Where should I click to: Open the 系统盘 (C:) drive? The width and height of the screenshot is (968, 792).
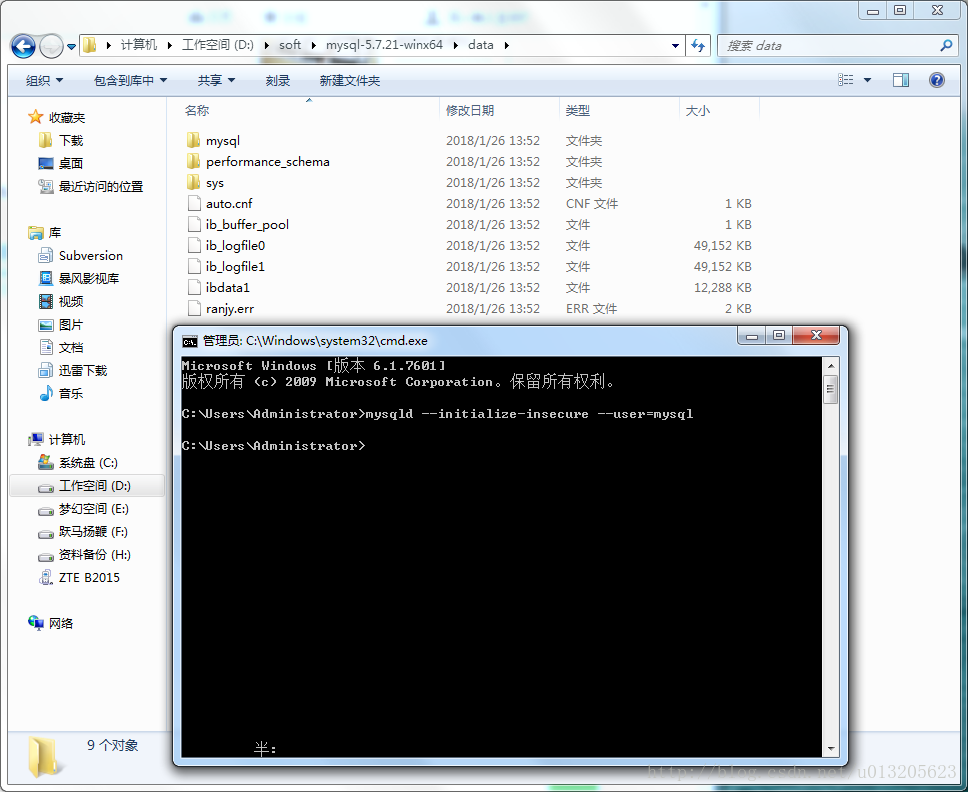[88, 462]
